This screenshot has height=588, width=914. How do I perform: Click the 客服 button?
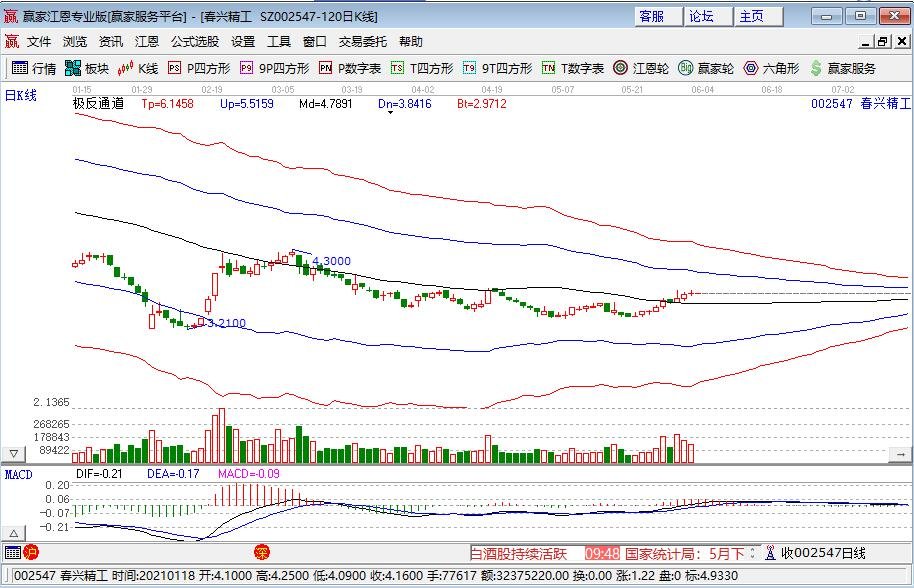pos(651,16)
